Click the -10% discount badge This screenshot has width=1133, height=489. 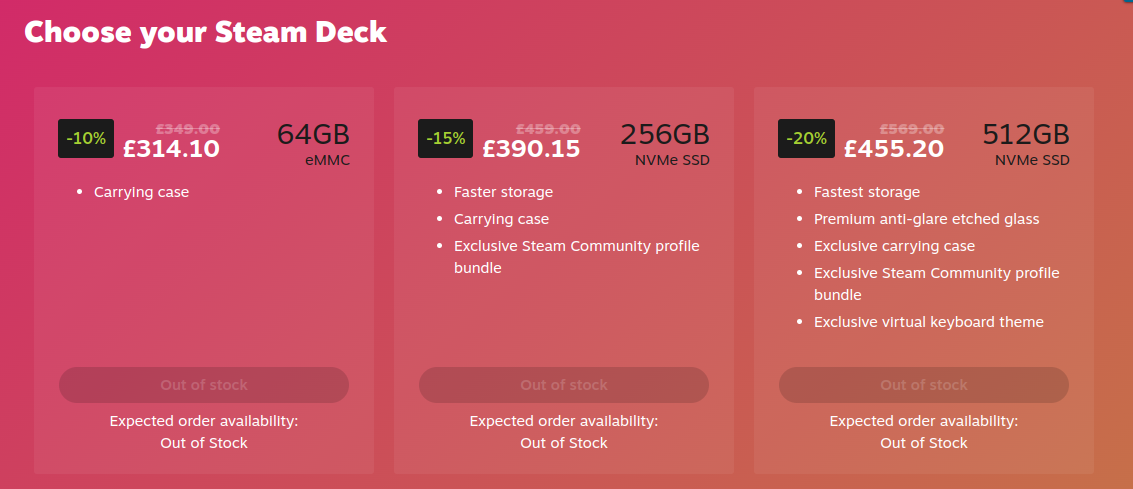(x=86, y=139)
